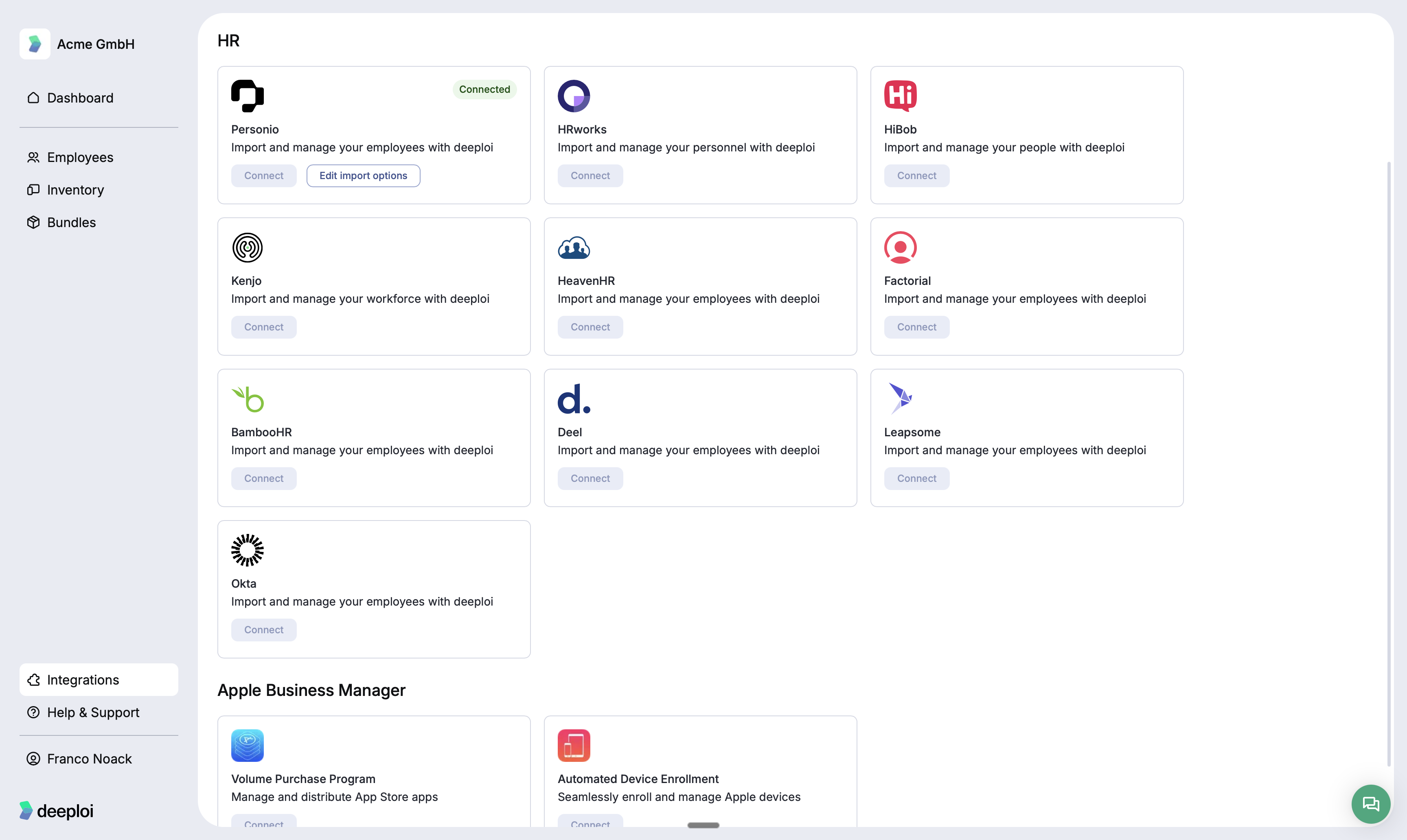Click the Integrations puzzle icon

point(33,680)
